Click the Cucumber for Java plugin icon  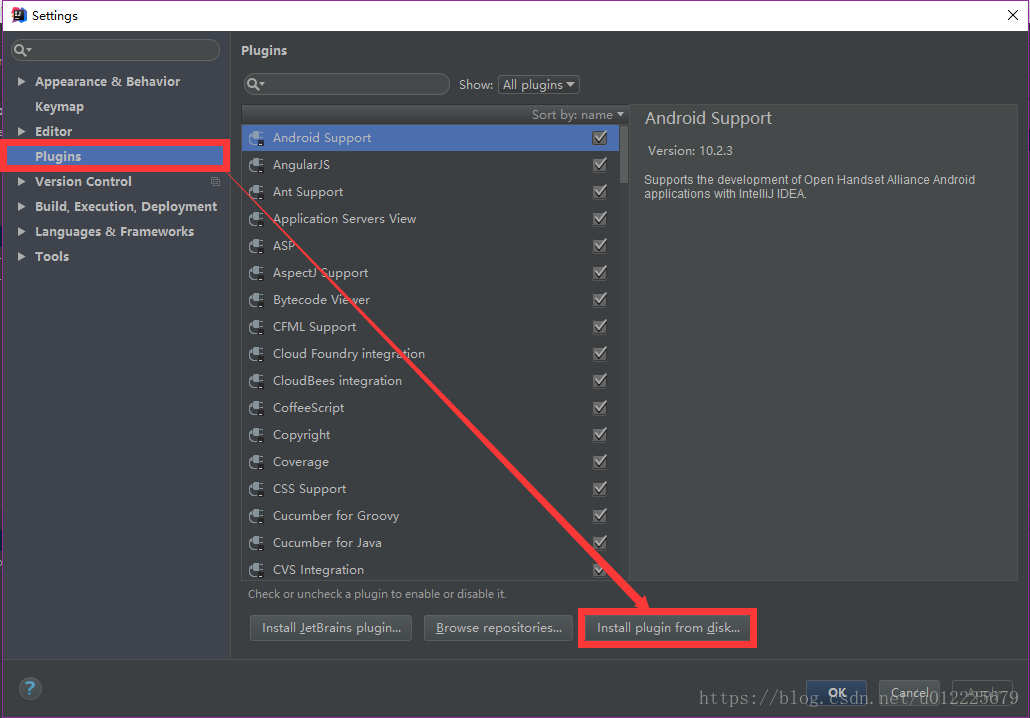[257, 543]
